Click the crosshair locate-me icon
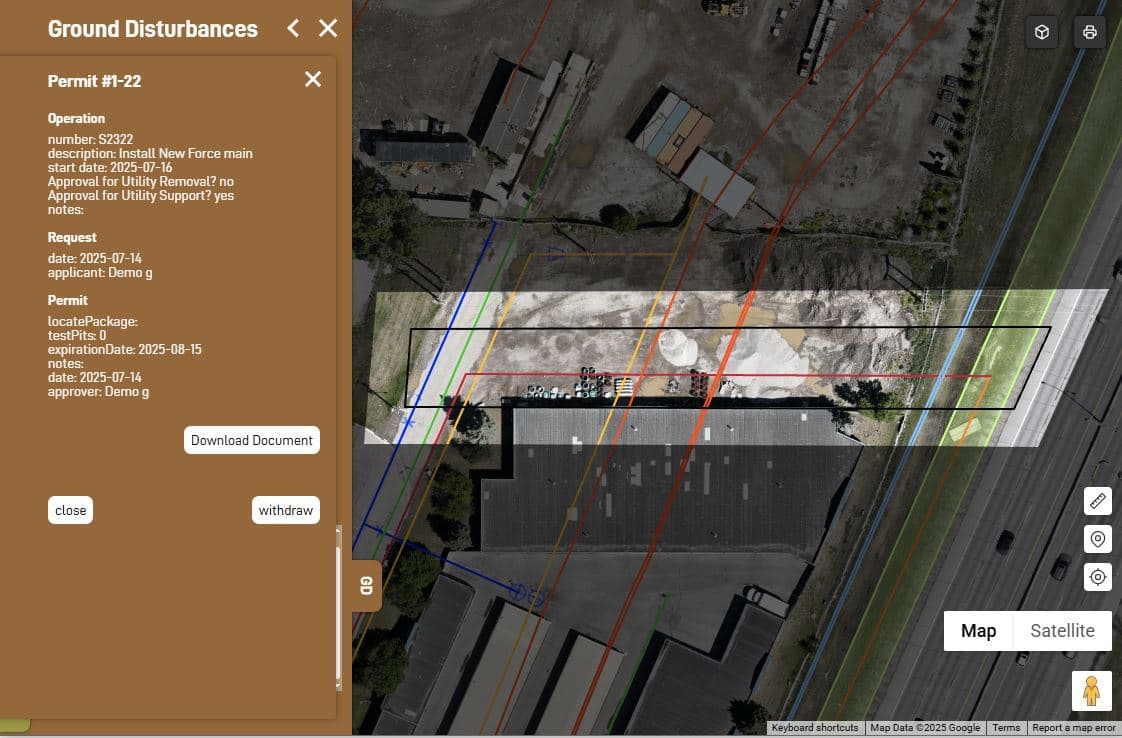 pos(1097,577)
